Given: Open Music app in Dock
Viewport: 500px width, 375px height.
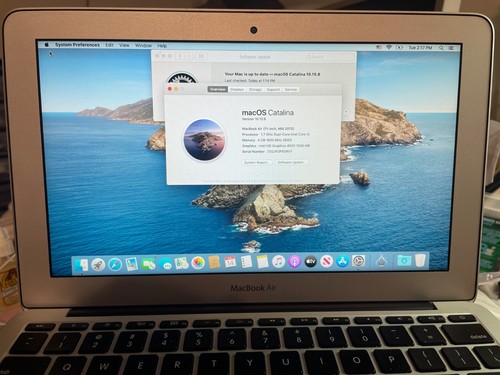Looking at the screenshot, I should pyautogui.click(x=279, y=262).
